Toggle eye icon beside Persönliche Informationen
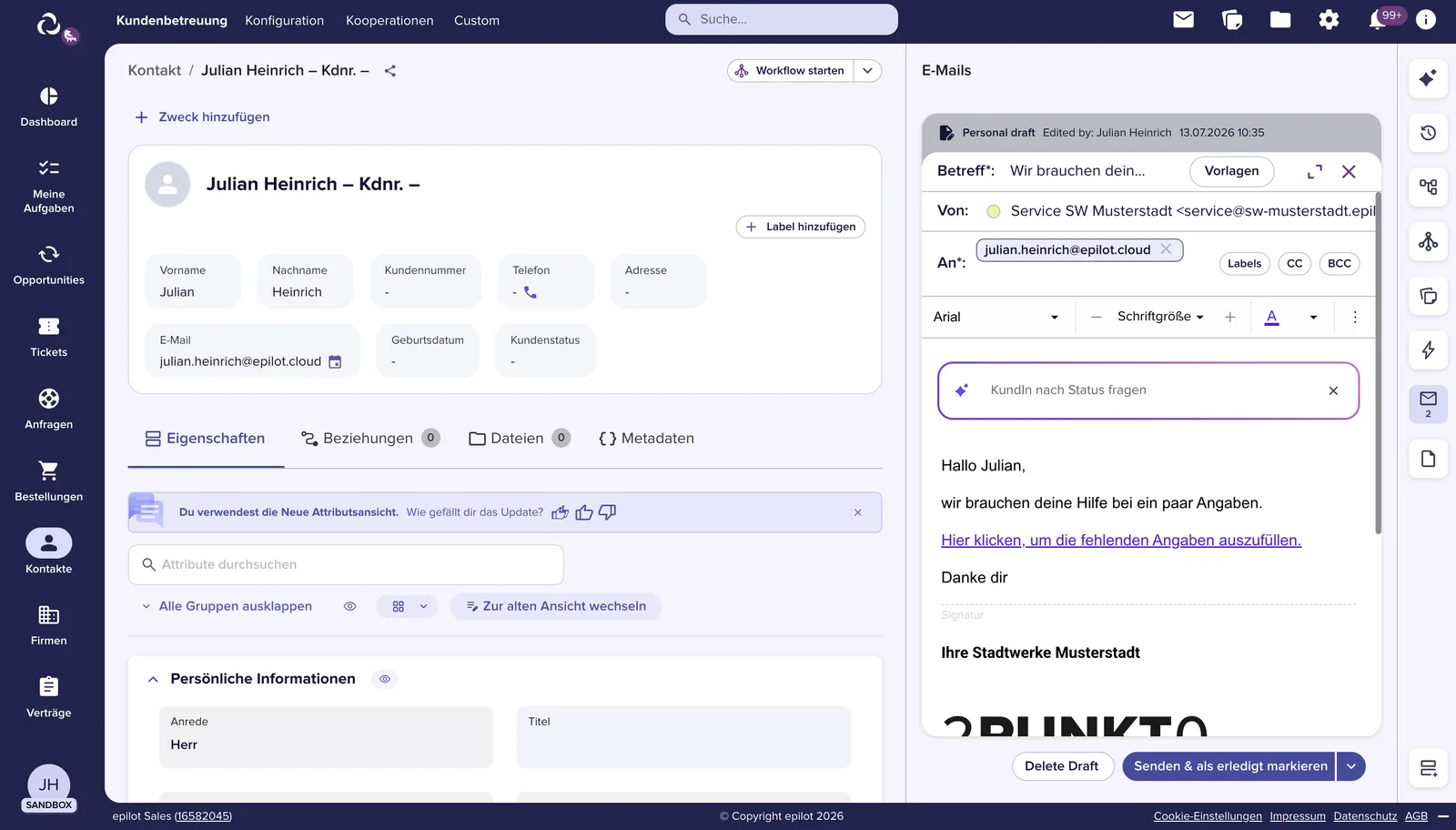Viewport: 1456px width, 830px height. pos(385,679)
